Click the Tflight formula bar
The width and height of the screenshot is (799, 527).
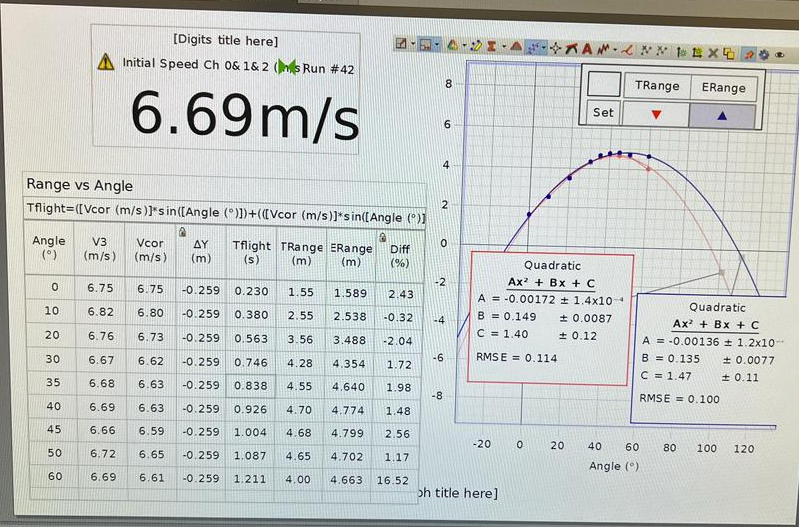(x=225, y=214)
